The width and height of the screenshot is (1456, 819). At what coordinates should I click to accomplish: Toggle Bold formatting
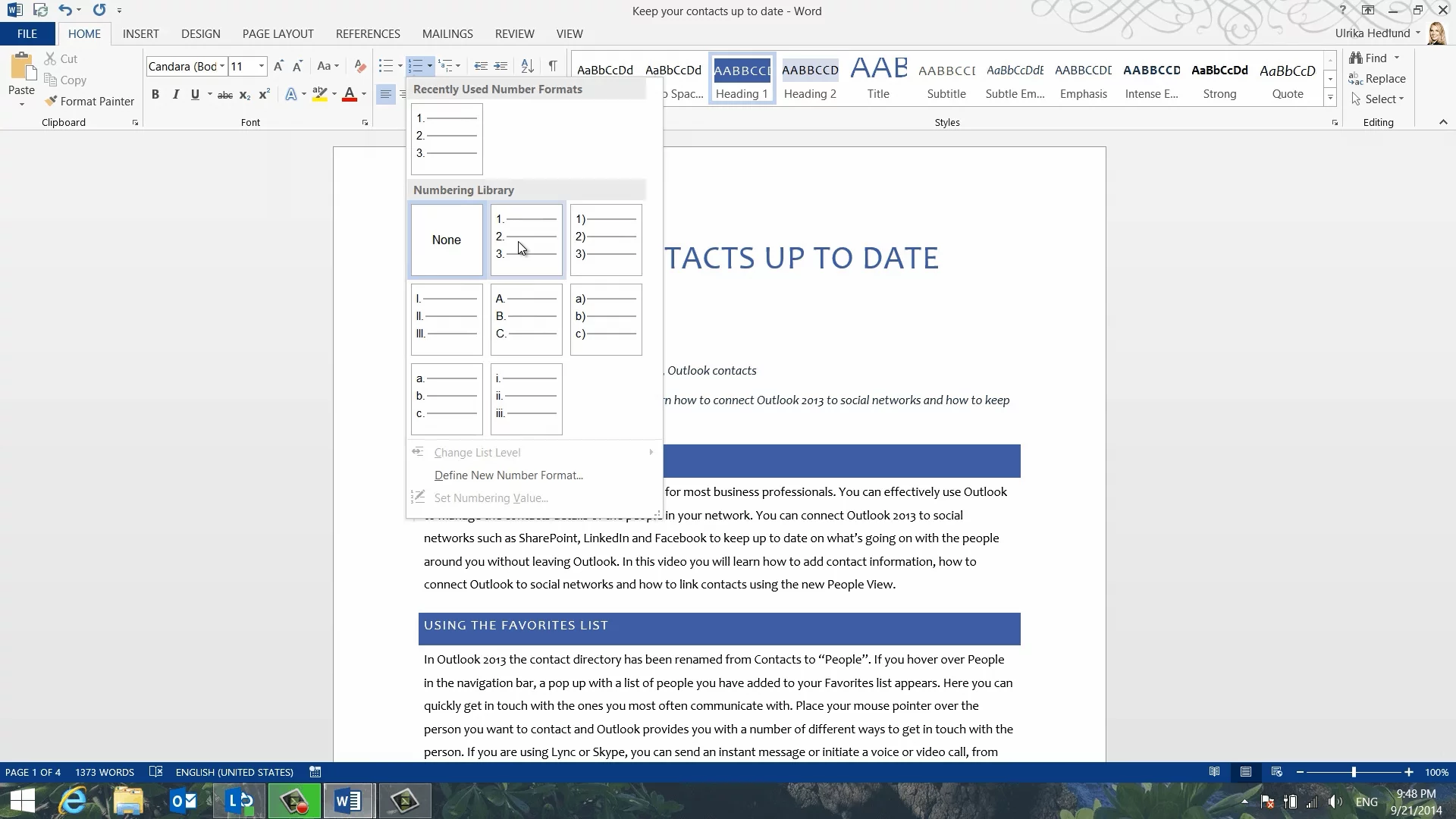point(155,95)
